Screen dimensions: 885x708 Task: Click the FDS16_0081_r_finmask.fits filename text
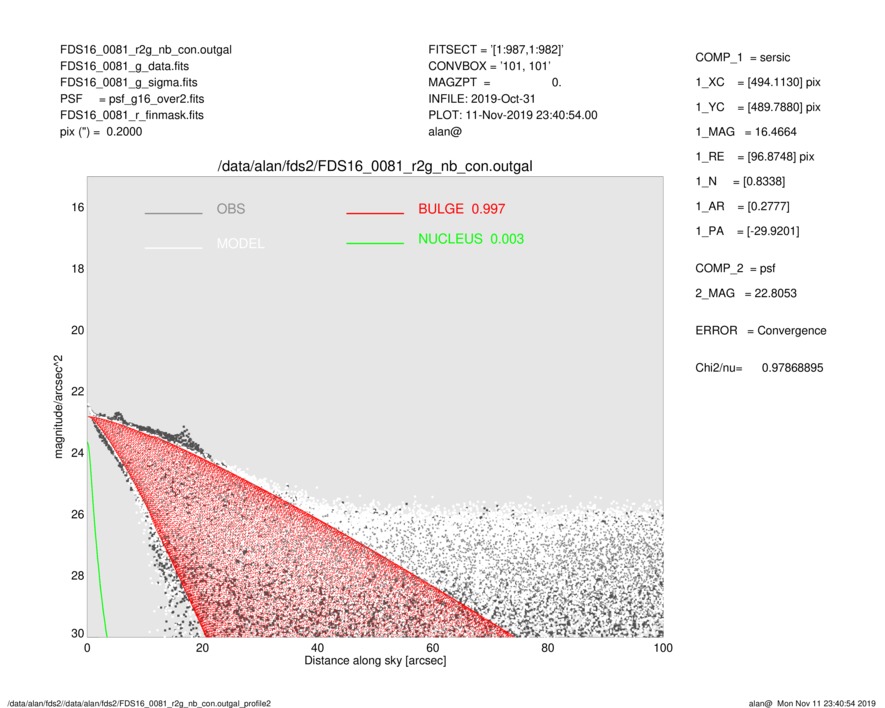pos(131,115)
